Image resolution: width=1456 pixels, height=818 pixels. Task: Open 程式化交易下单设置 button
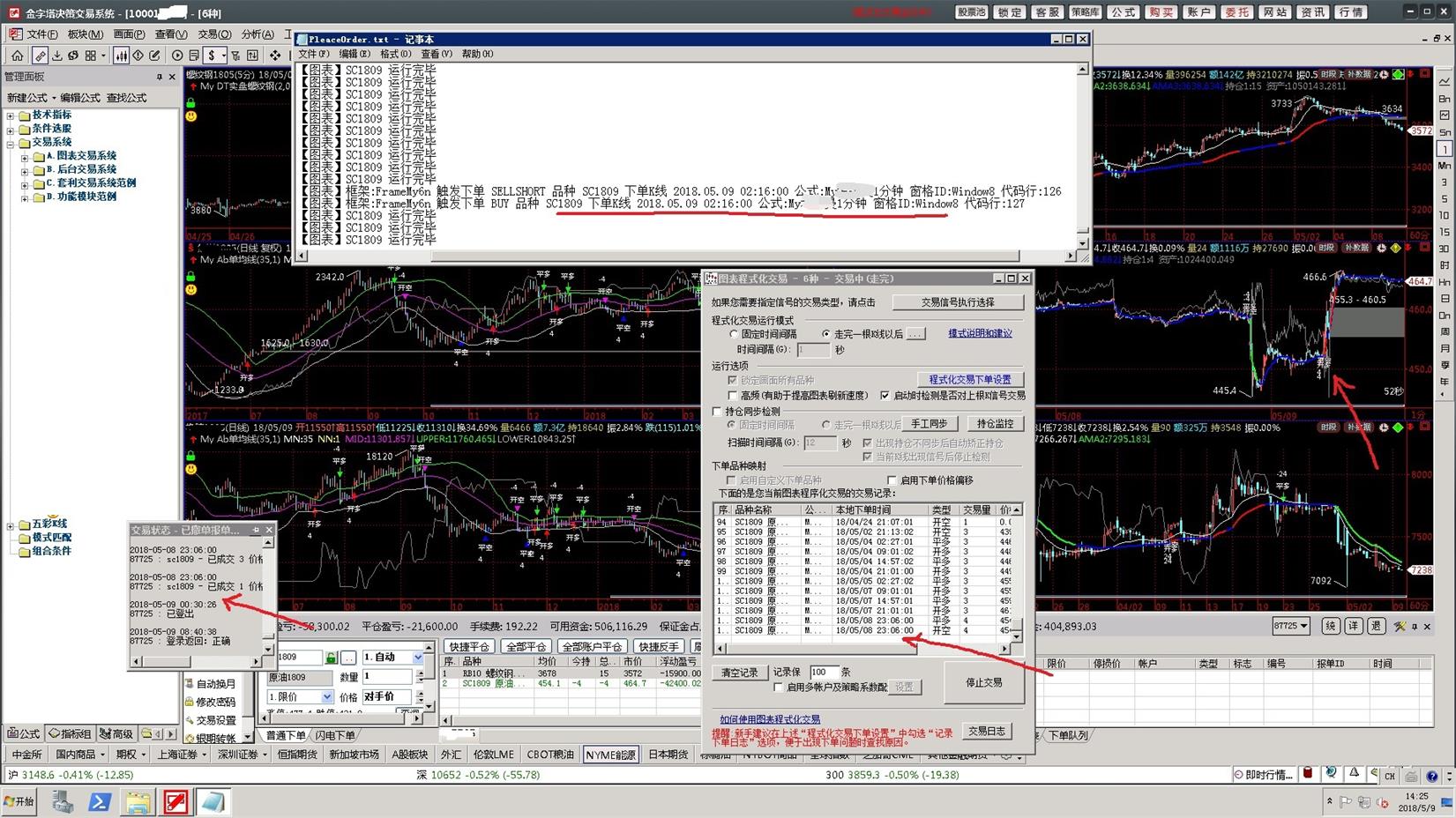point(969,380)
